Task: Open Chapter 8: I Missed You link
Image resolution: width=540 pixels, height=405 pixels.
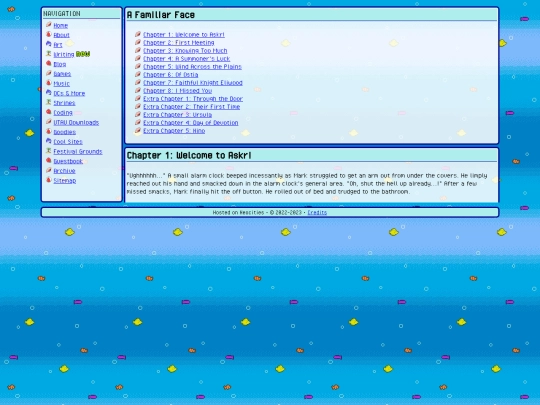Action: (x=178, y=91)
